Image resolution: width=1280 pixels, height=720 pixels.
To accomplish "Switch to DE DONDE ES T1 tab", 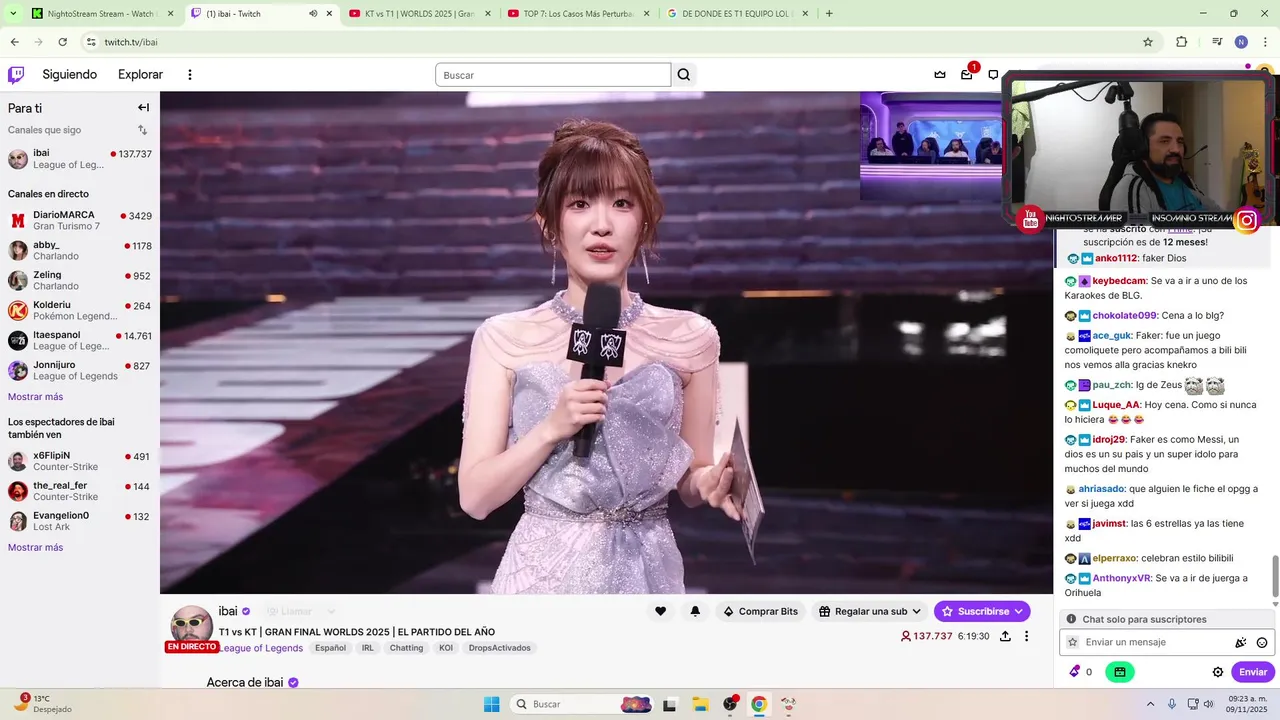I will tap(736, 14).
